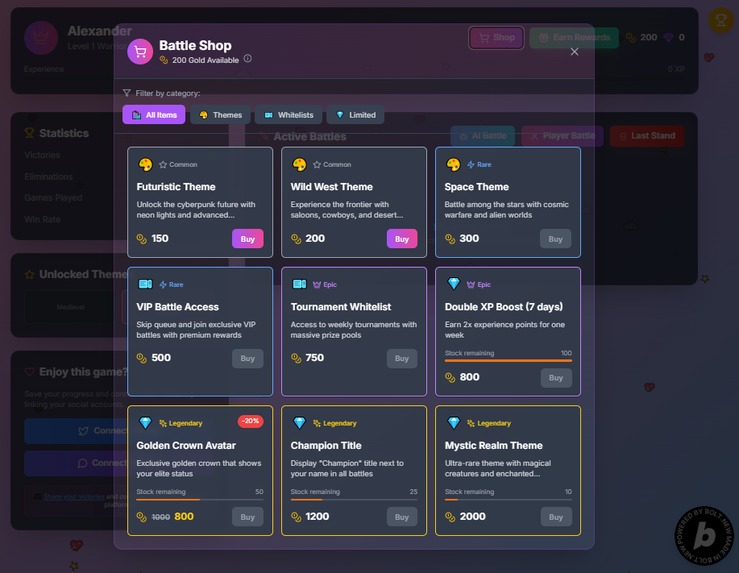739x573 pixels.
Task: Click Buy on Mystic Realm Theme
Action: point(556,517)
